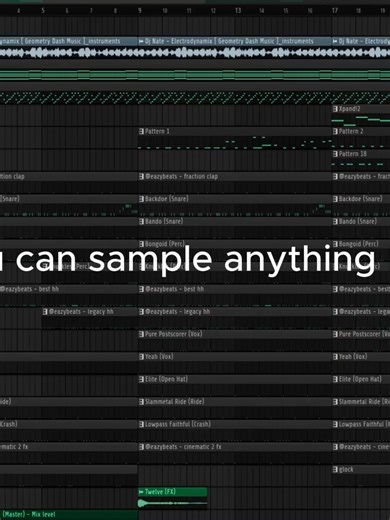Viewport: 390px width, 520px height.
Task: Open menu icon of Yeah (Vox) clip at bar 17
Action: click(x=335, y=357)
